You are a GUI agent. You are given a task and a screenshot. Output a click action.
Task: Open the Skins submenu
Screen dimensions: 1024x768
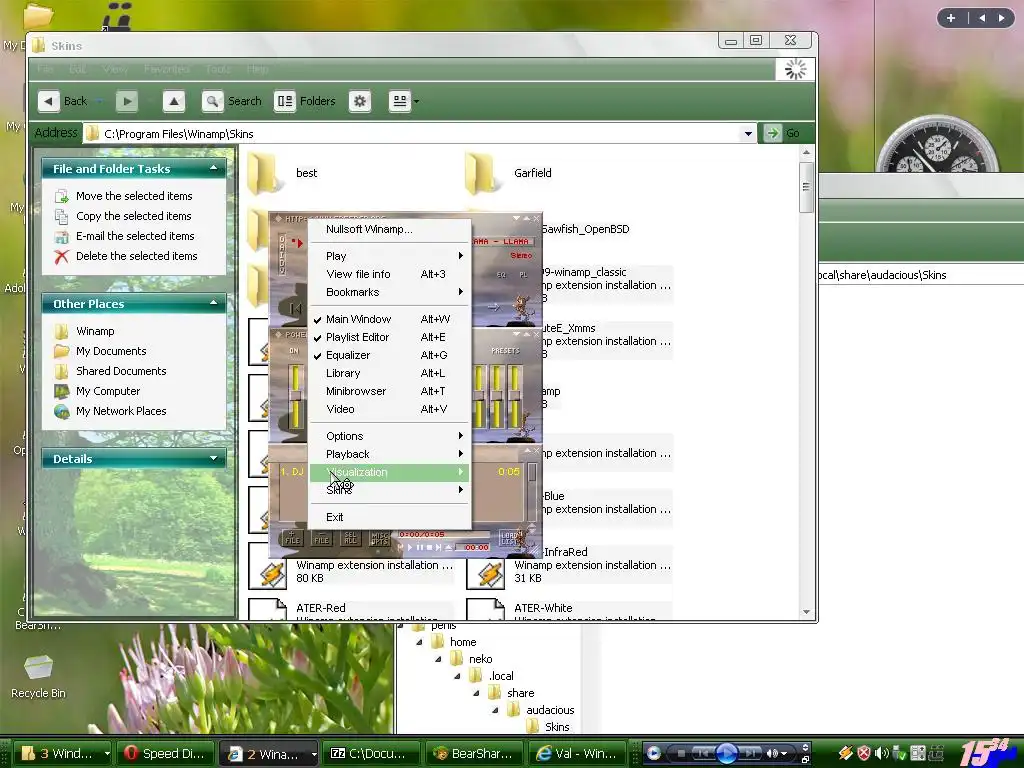coord(389,490)
